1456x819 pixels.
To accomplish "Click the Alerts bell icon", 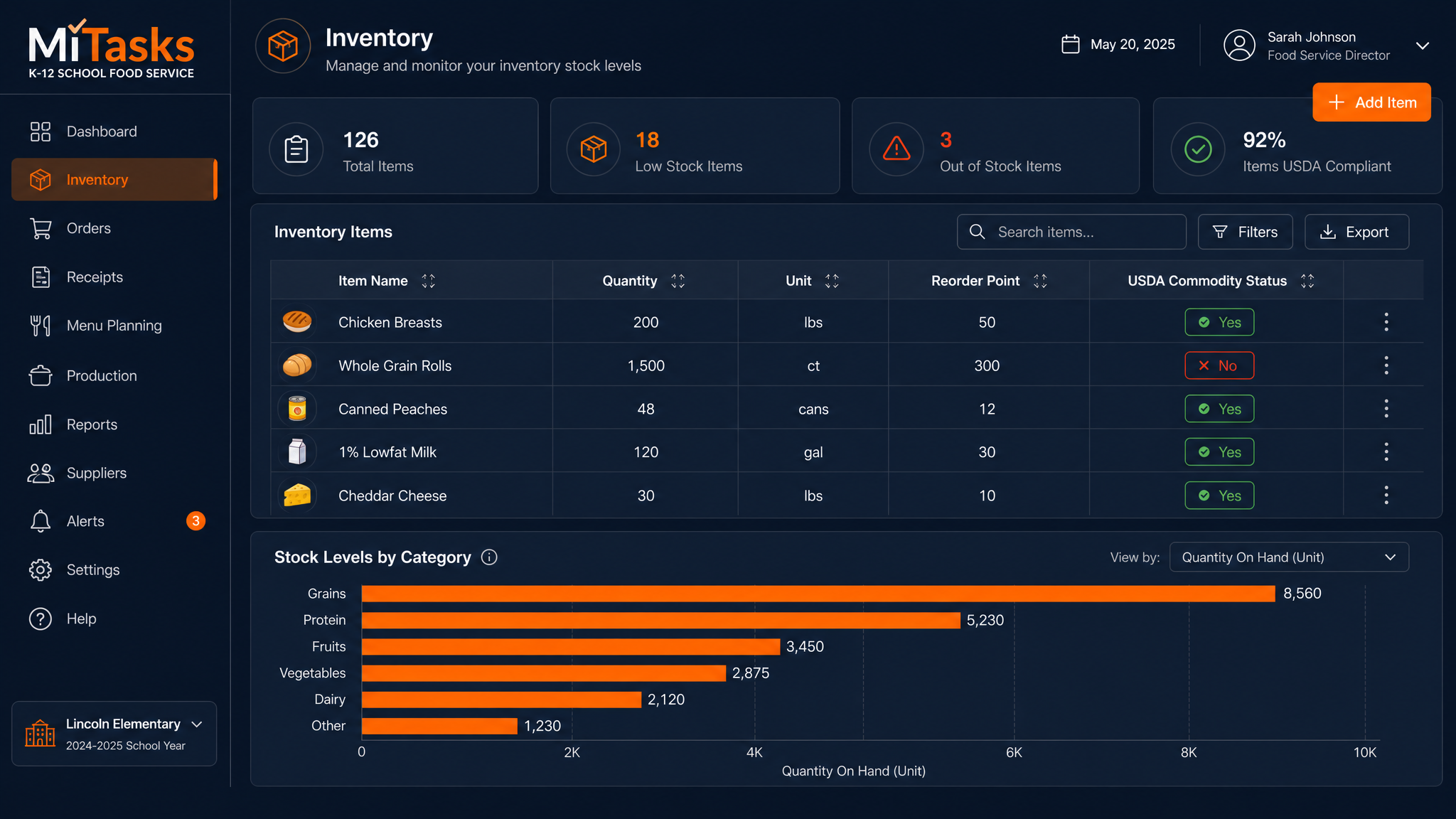I will (x=41, y=521).
